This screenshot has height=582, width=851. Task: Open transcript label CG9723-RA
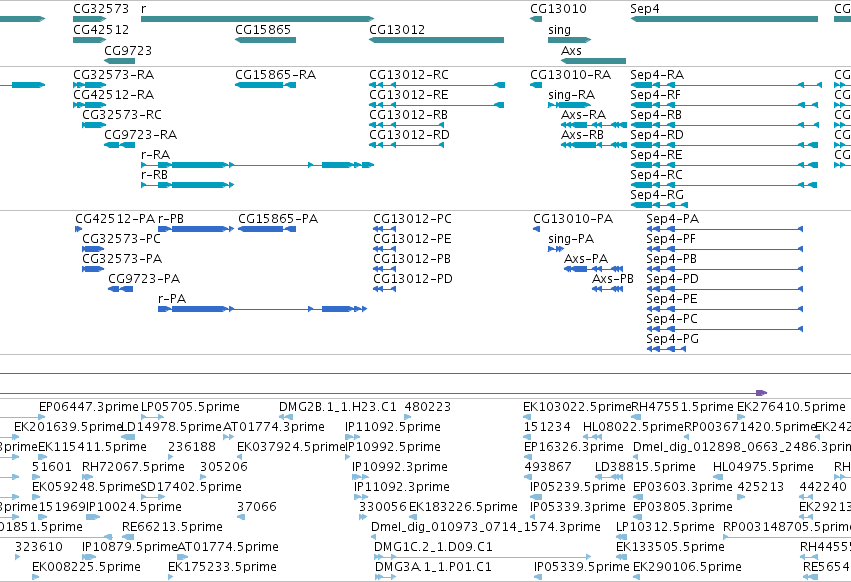tap(141, 135)
